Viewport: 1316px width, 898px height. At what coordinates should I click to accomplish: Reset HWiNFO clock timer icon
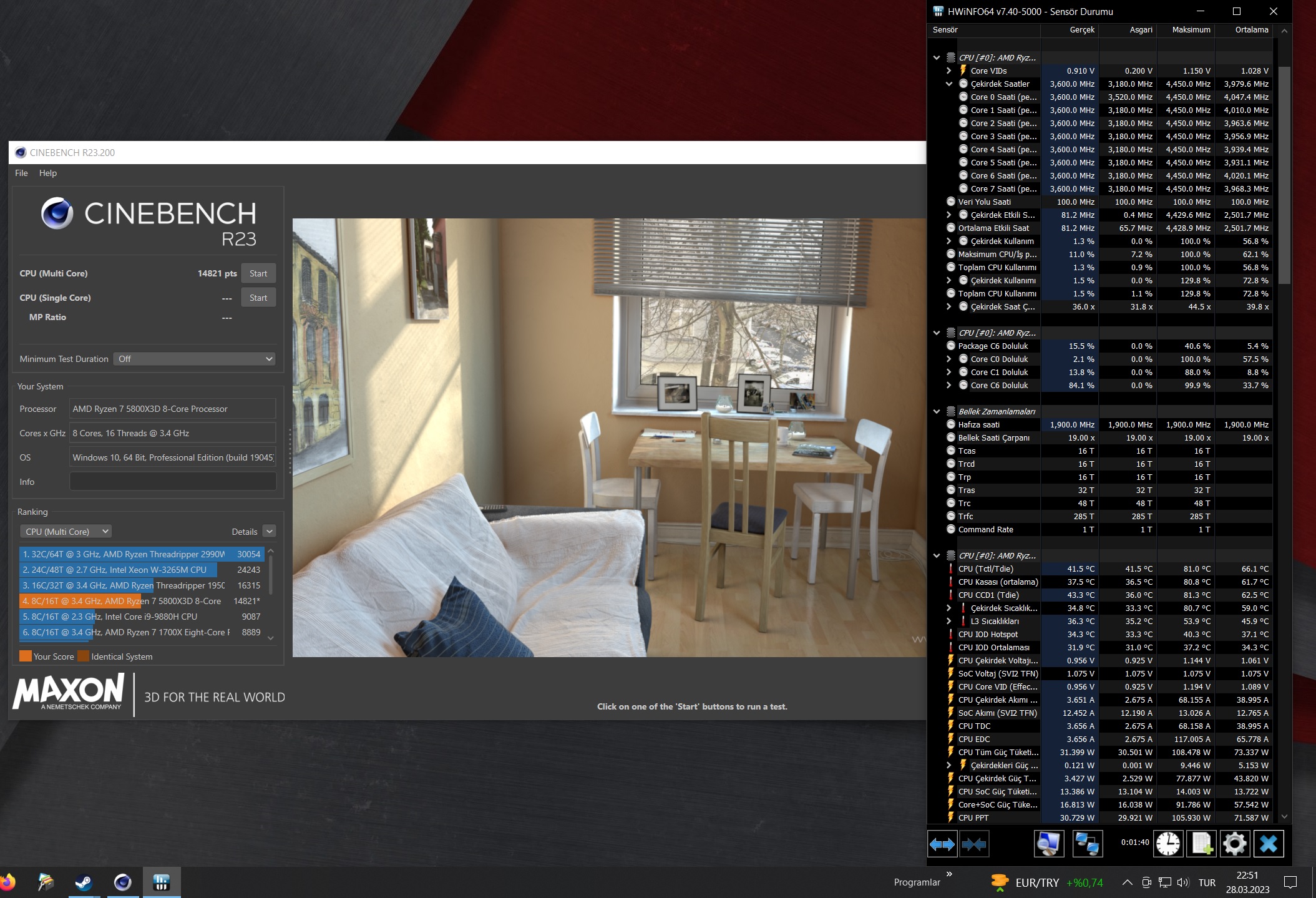click(x=1167, y=844)
